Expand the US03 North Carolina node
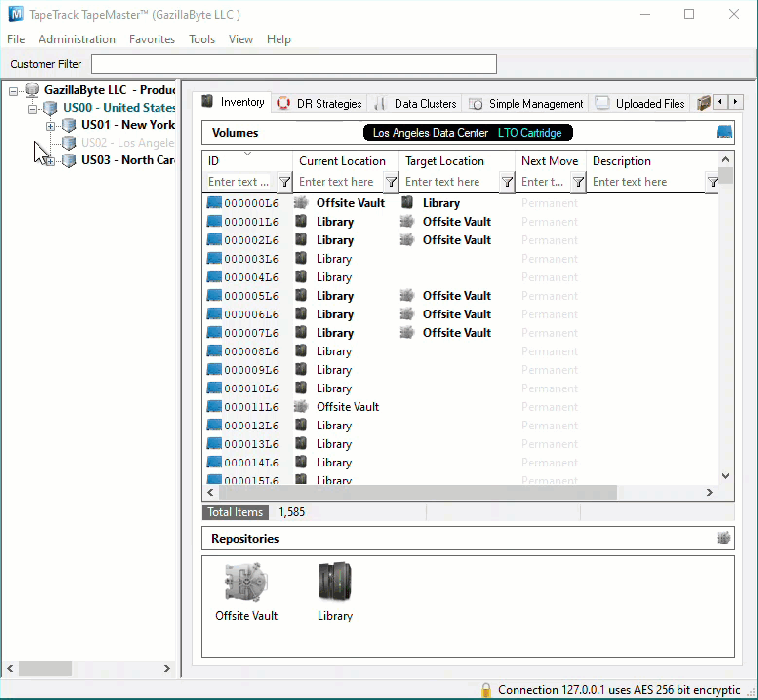Screen dimensions: 758x700 (x=50, y=161)
